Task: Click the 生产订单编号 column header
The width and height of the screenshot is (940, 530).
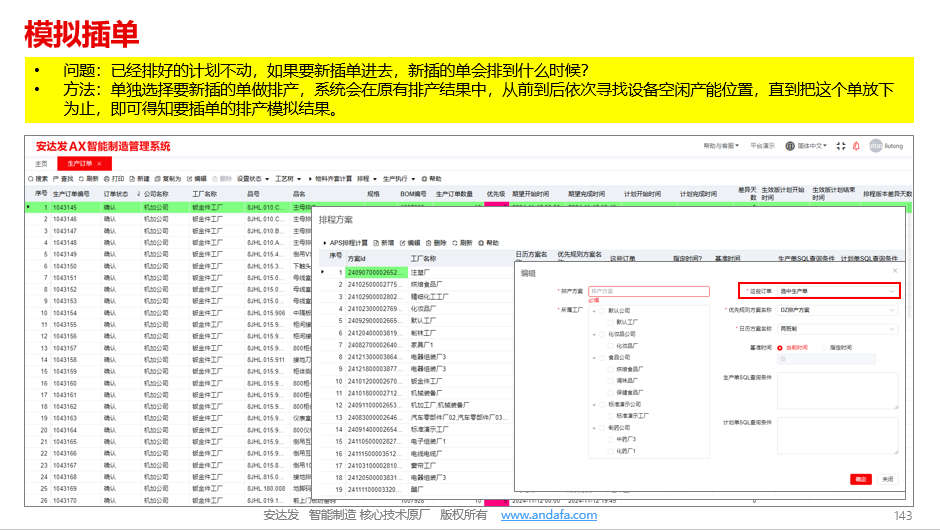Action: [71, 194]
